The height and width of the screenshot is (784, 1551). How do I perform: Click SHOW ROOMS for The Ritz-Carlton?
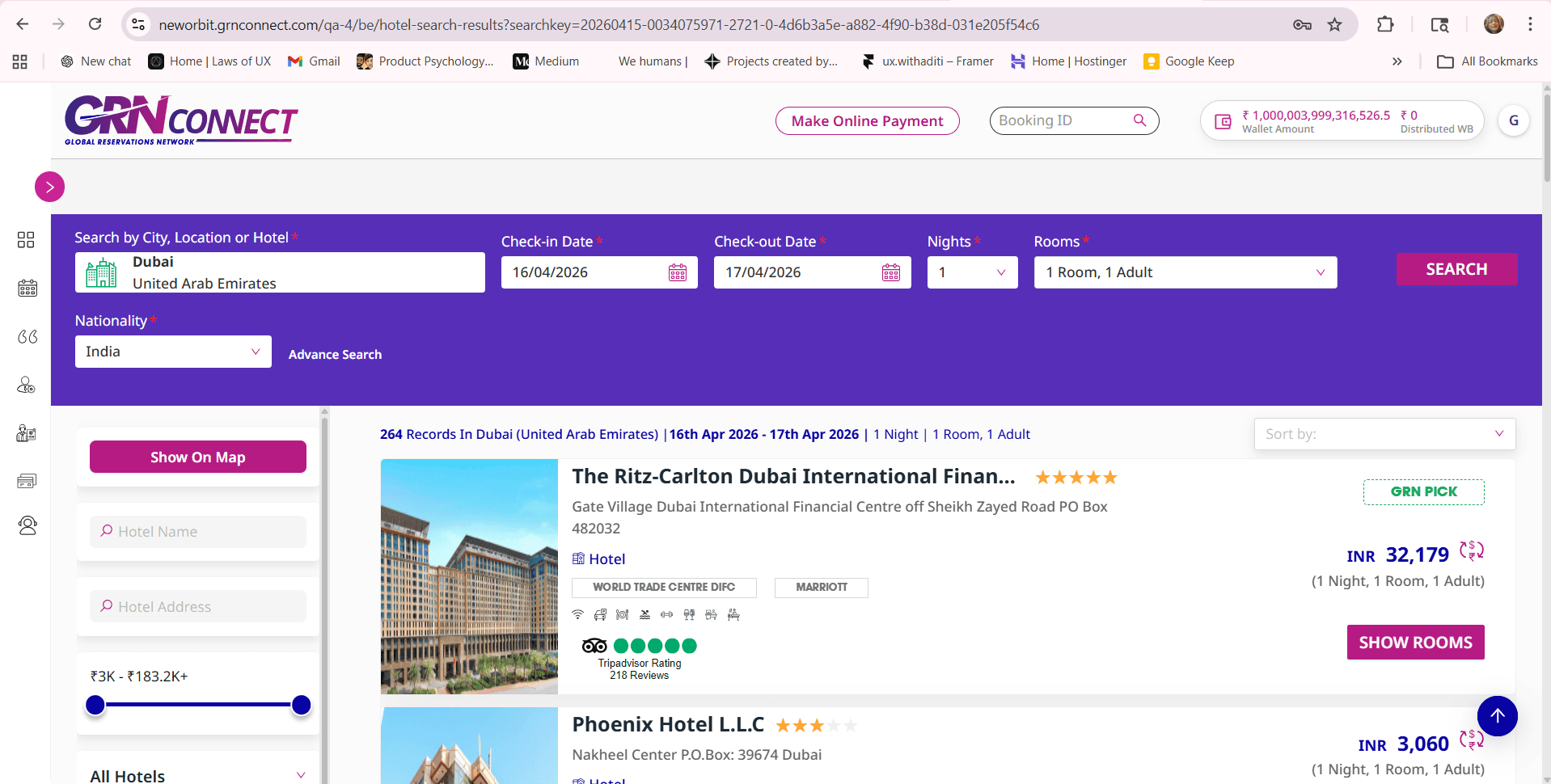pos(1415,642)
